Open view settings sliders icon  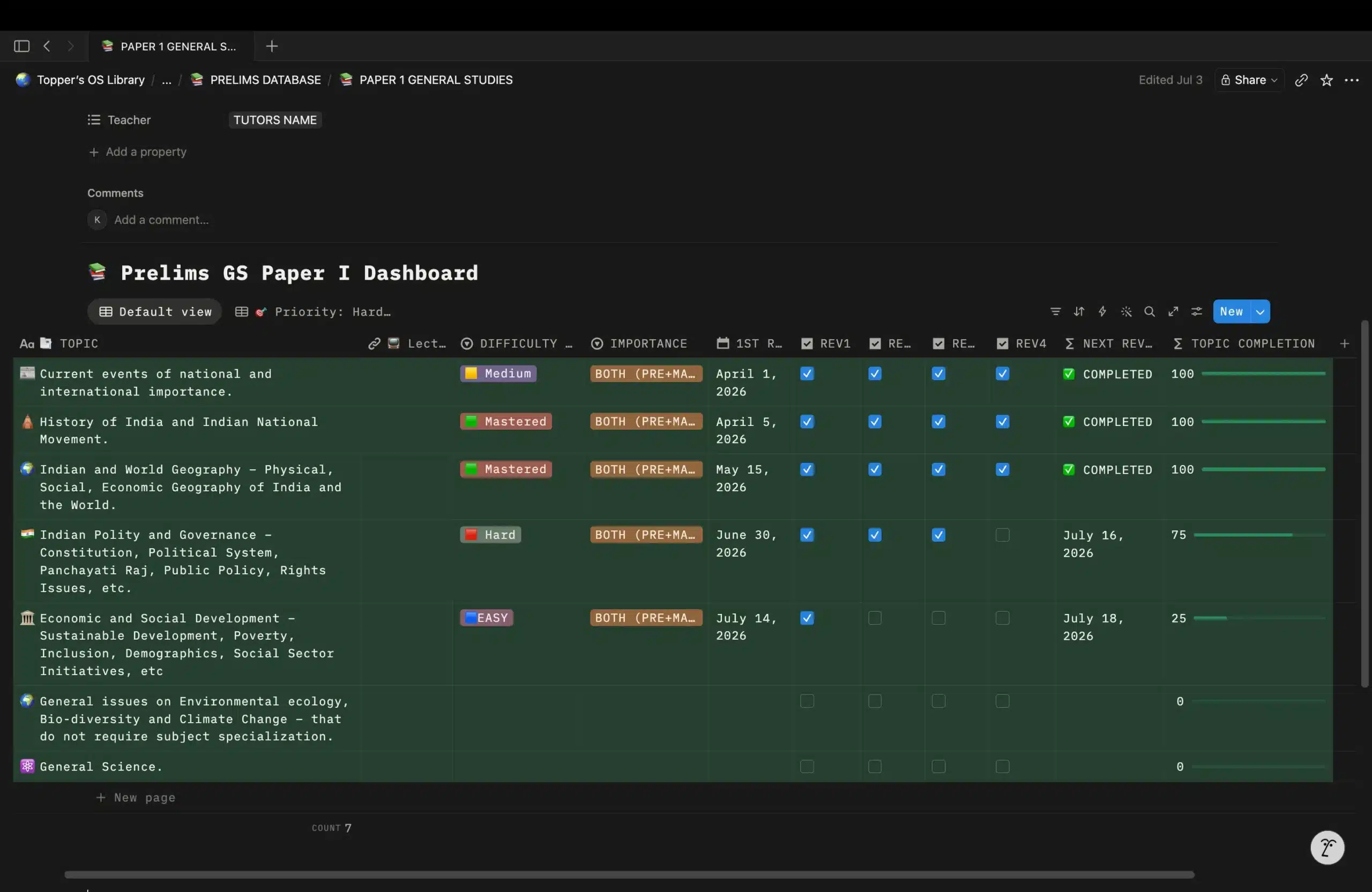coord(1197,312)
